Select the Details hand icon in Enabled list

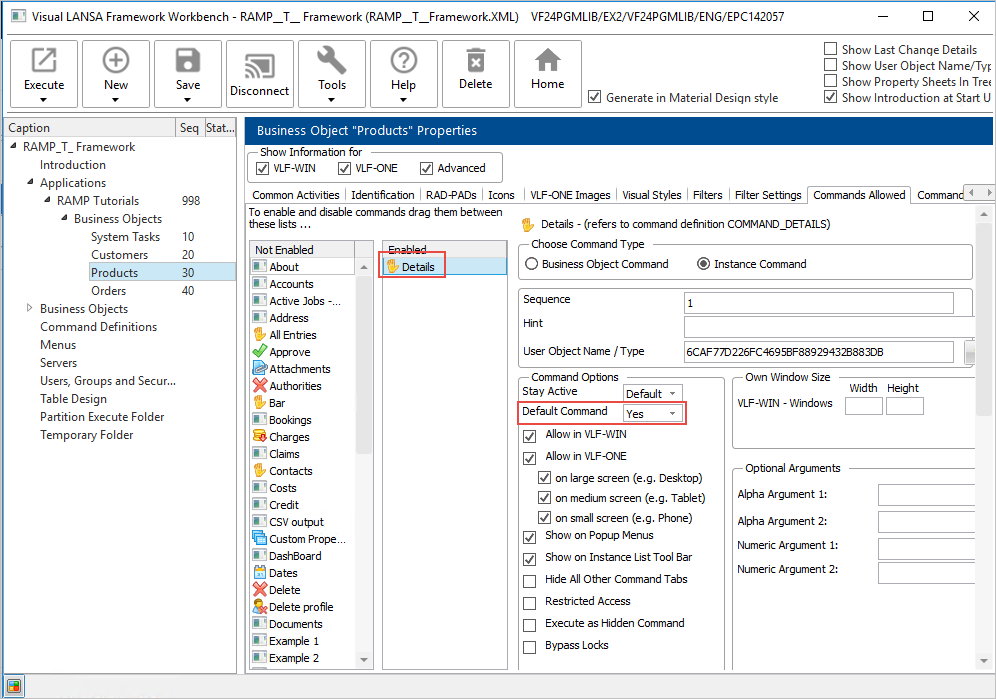[x=393, y=266]
